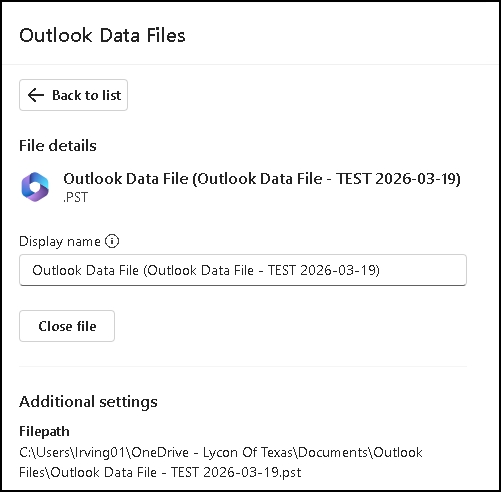Click the filepath line ending in .pst

(x=160, y=472)
